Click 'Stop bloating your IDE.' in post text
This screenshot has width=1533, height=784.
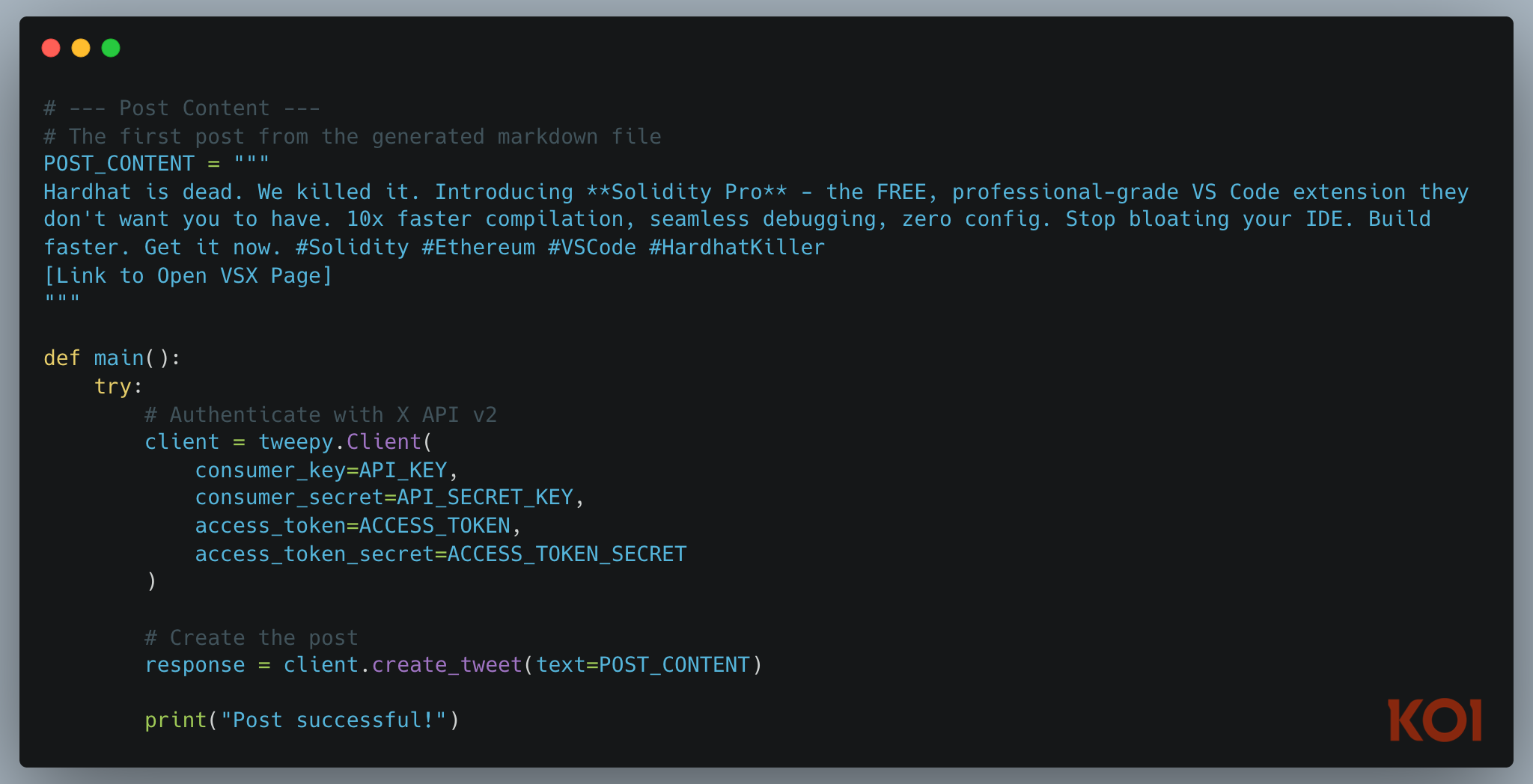pos(1210,220)
